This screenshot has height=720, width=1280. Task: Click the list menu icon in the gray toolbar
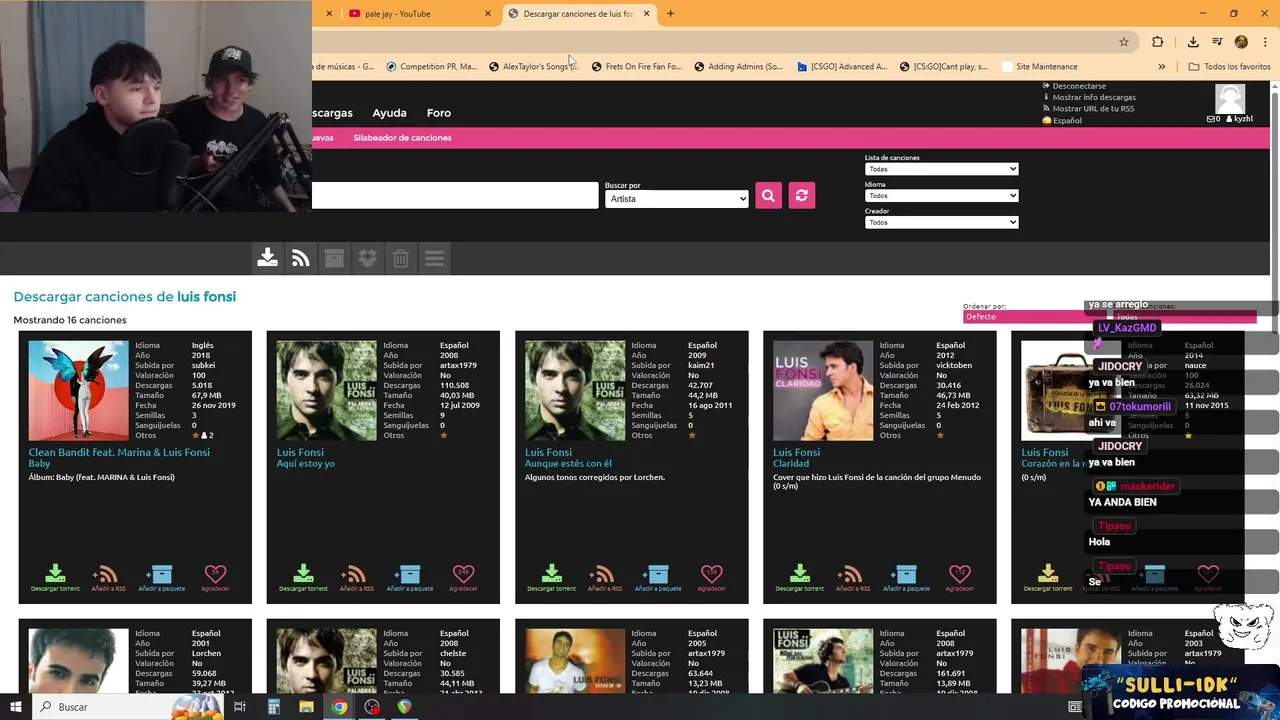pos(434,258)
